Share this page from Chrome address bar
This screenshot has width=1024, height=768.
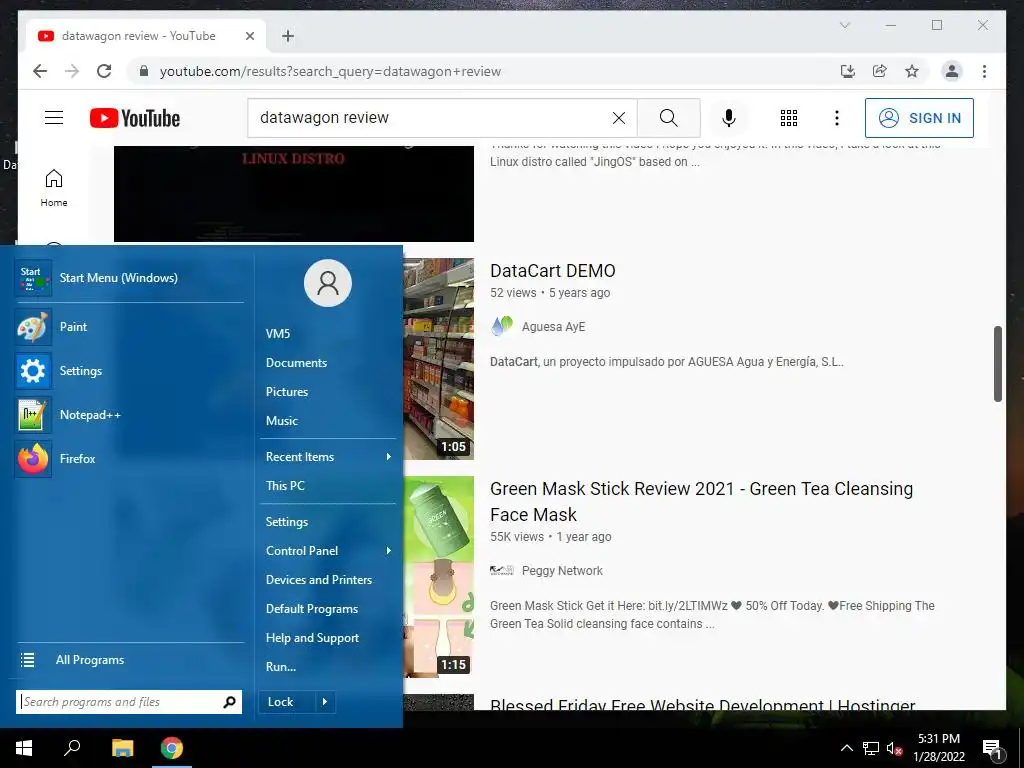880,71
